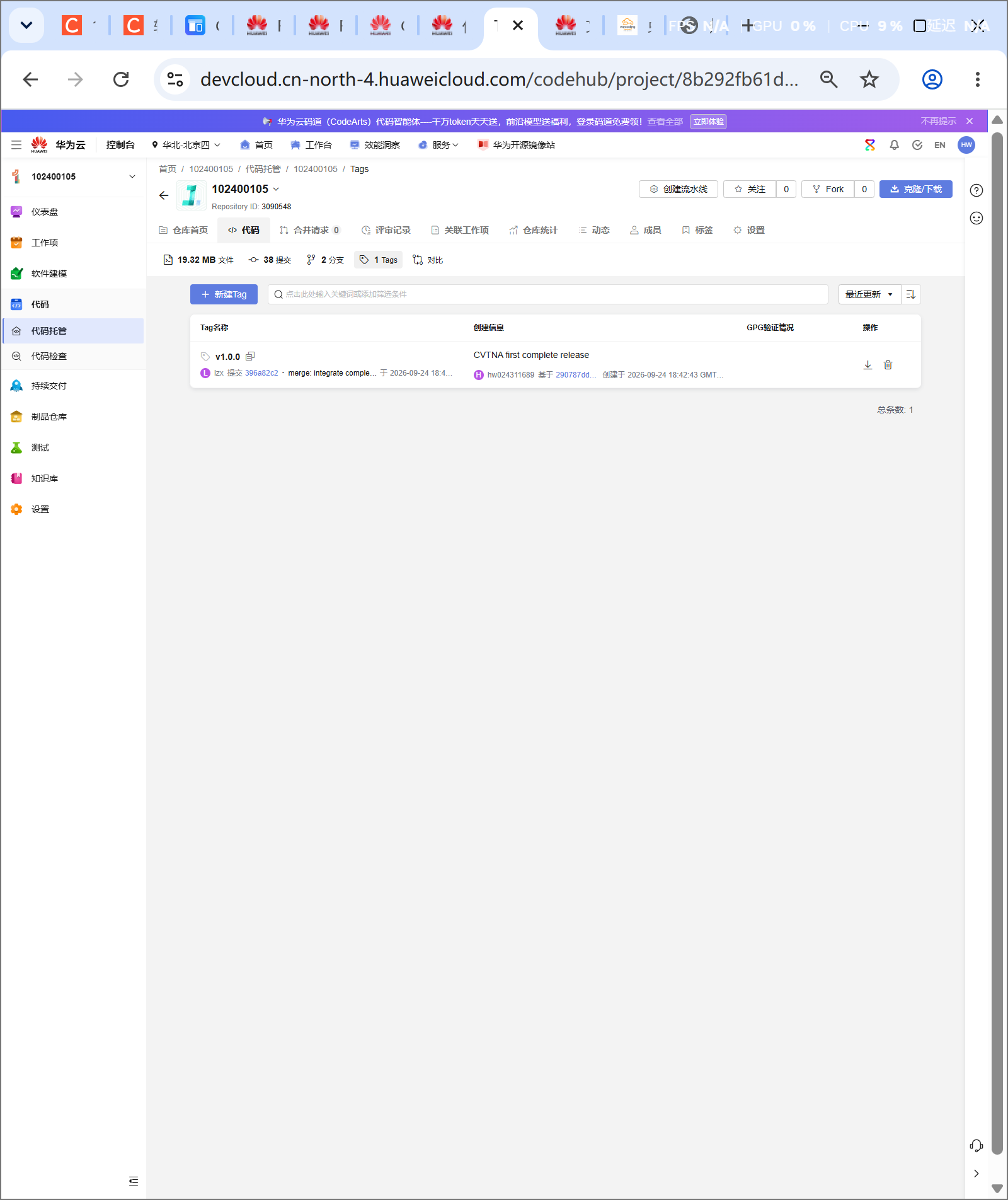The height and width of the screenshot is (1200, 1008).
Task: Collapse the left sidebar menu
Action: pos(134,1181)
